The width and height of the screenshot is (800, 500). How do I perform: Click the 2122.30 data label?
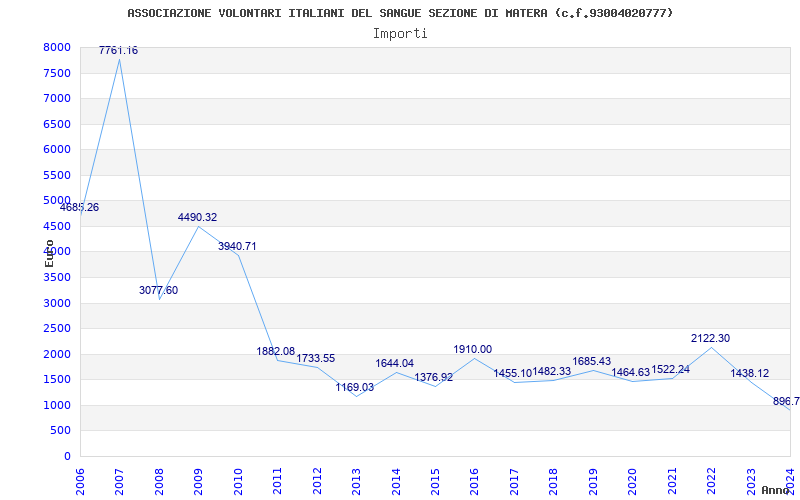(x=710, y=338)
